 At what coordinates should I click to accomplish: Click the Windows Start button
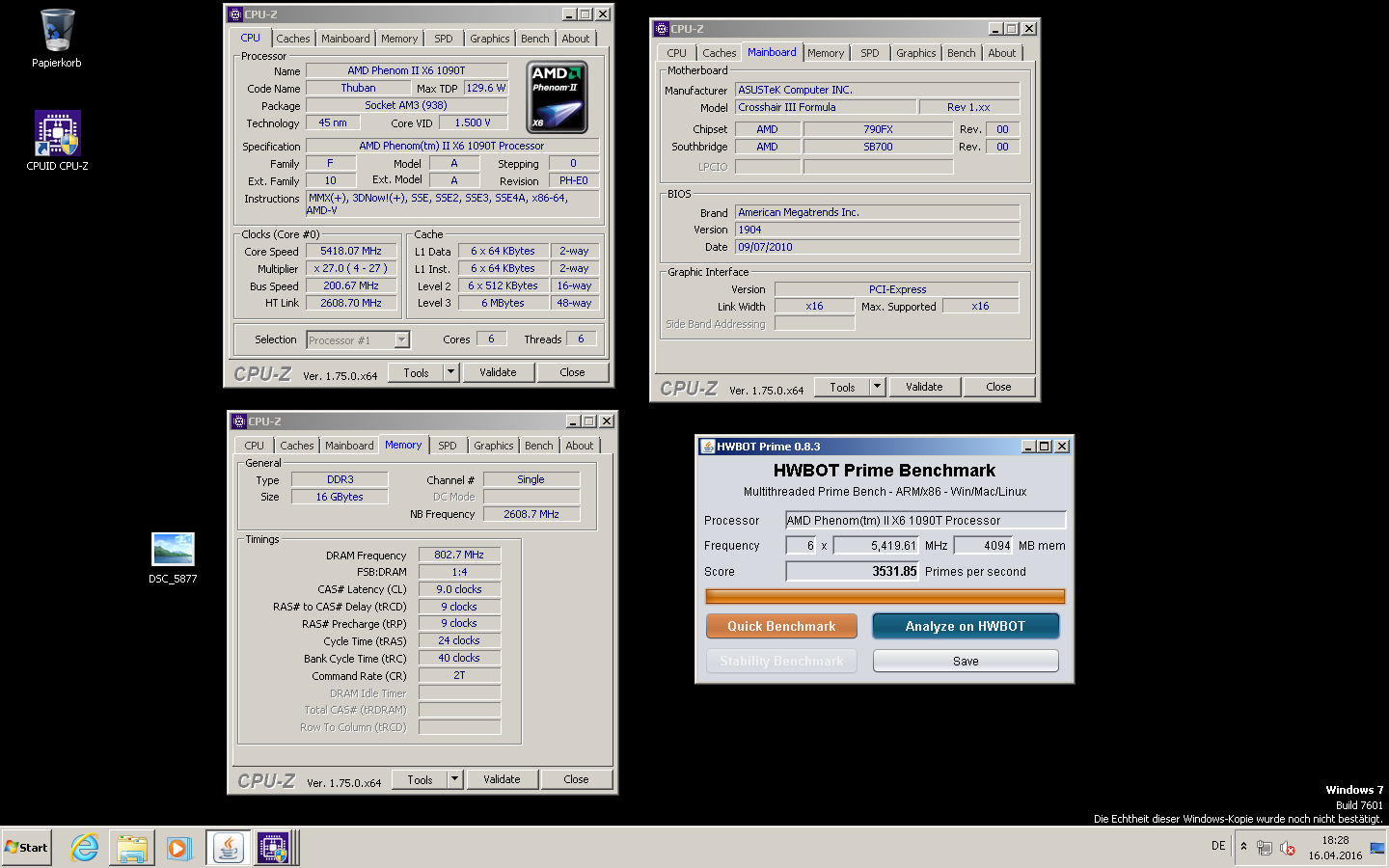point(27,848)
